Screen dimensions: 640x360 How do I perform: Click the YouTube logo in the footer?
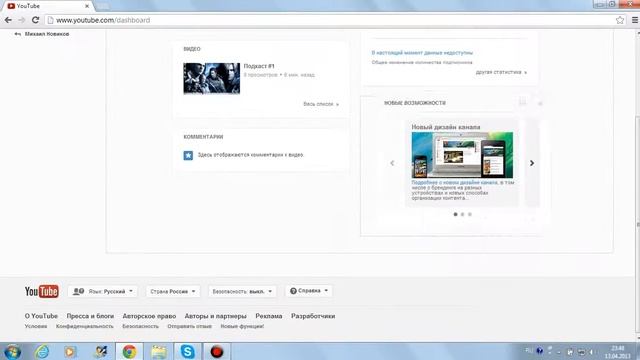click(x=42, y=291)
